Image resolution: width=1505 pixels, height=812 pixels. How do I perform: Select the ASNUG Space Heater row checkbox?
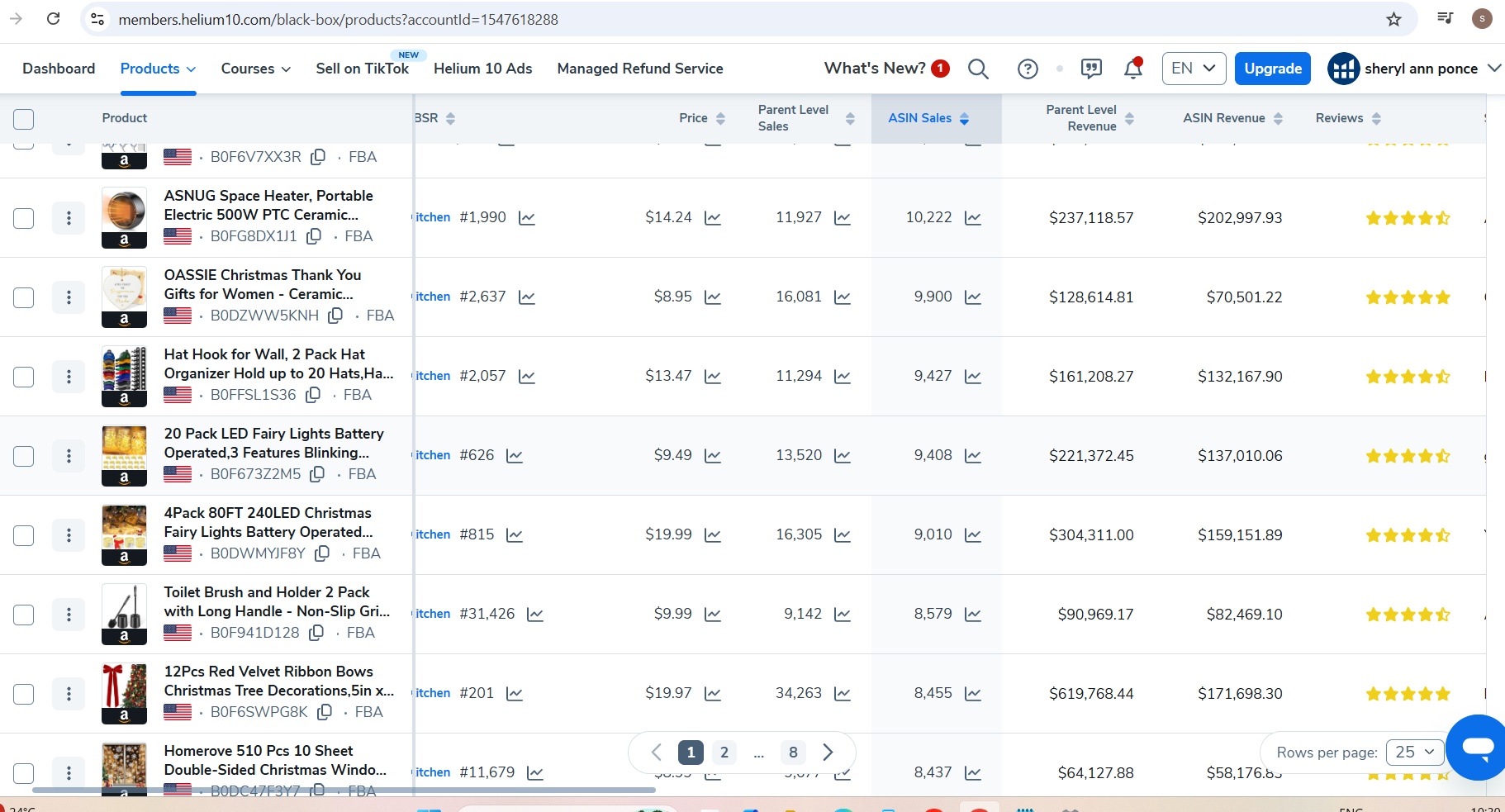24,218
